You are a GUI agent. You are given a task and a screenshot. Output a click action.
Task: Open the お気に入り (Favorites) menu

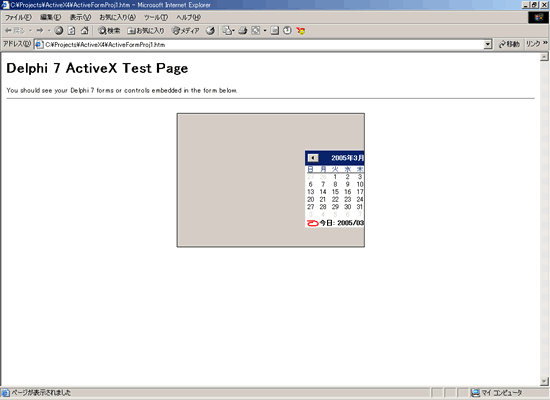pyautogui.click(x=118, y=18)
